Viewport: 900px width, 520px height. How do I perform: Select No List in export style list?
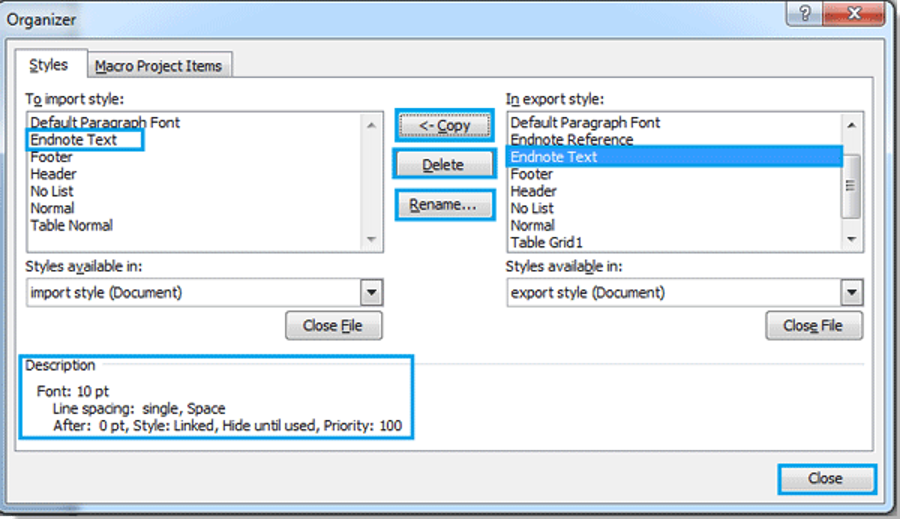tap(533, 209)
